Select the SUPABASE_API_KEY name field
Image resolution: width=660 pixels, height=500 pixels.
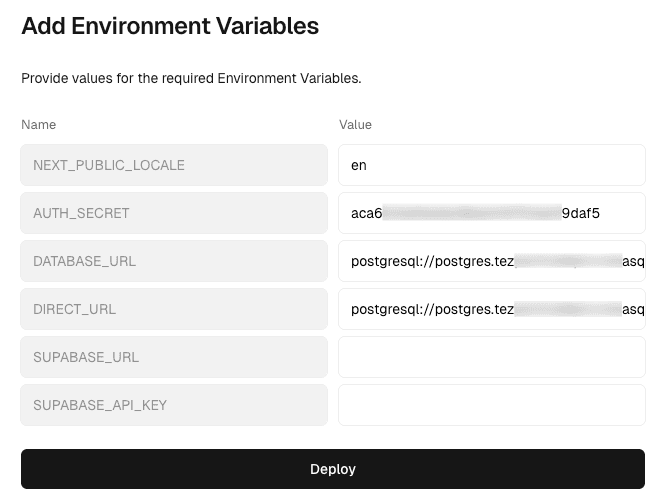tap(174, 405)
